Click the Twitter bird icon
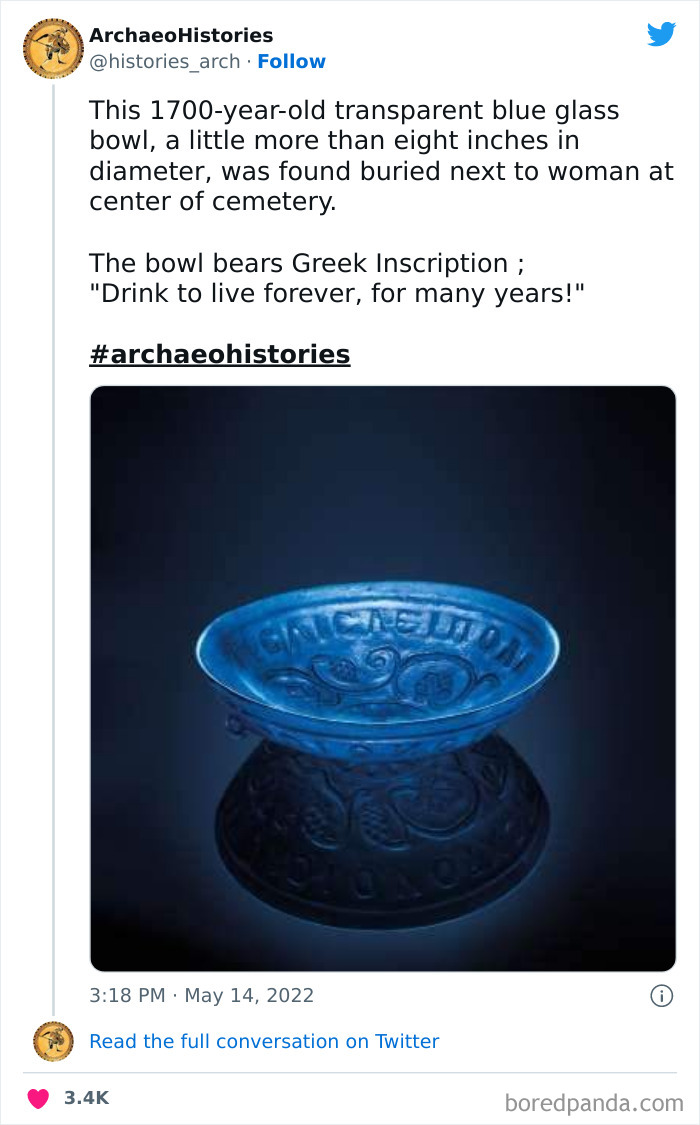The width and height of the screenshot is (700, 1125). click(662, 33)
